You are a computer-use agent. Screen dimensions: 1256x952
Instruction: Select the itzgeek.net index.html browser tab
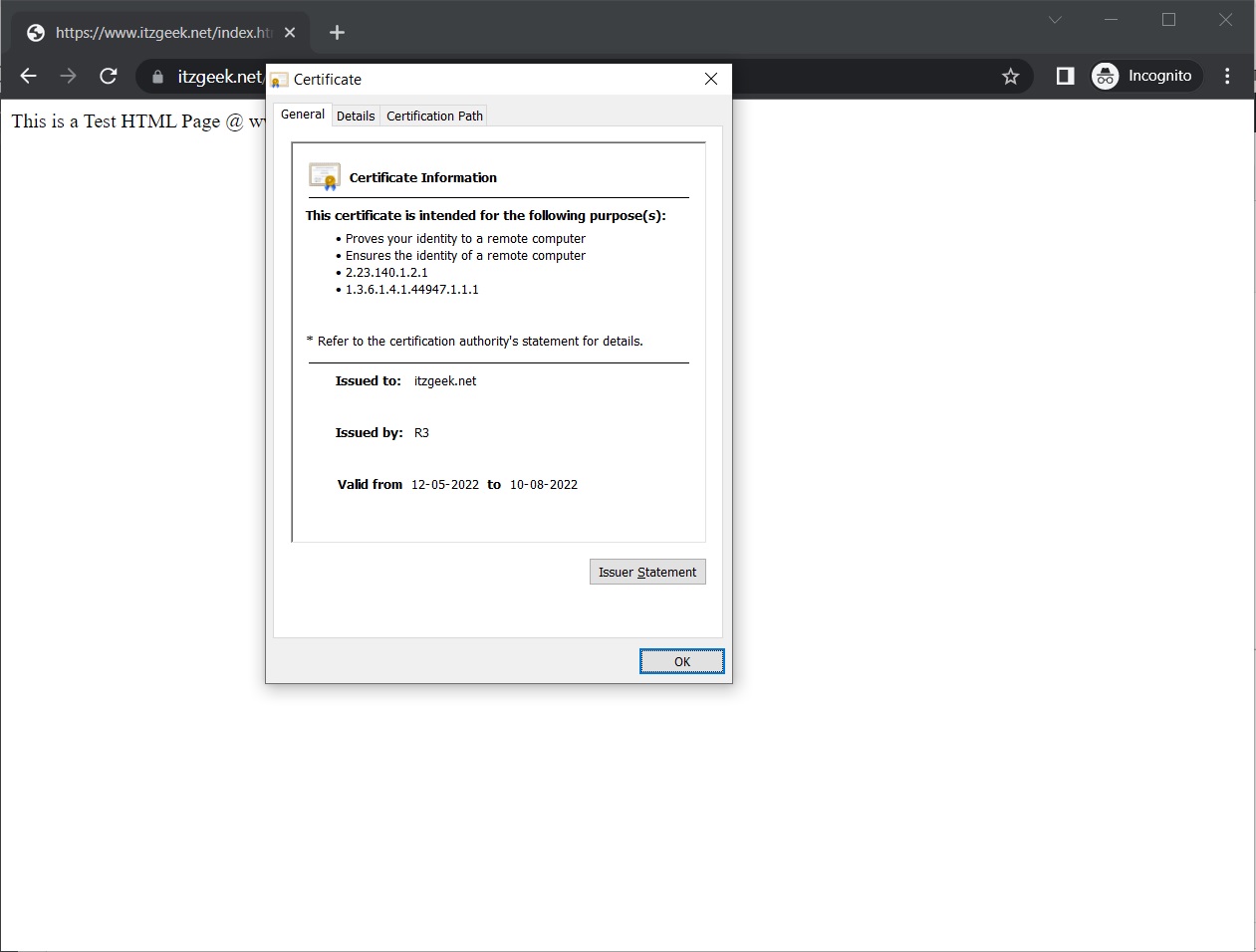pos(159,33)
